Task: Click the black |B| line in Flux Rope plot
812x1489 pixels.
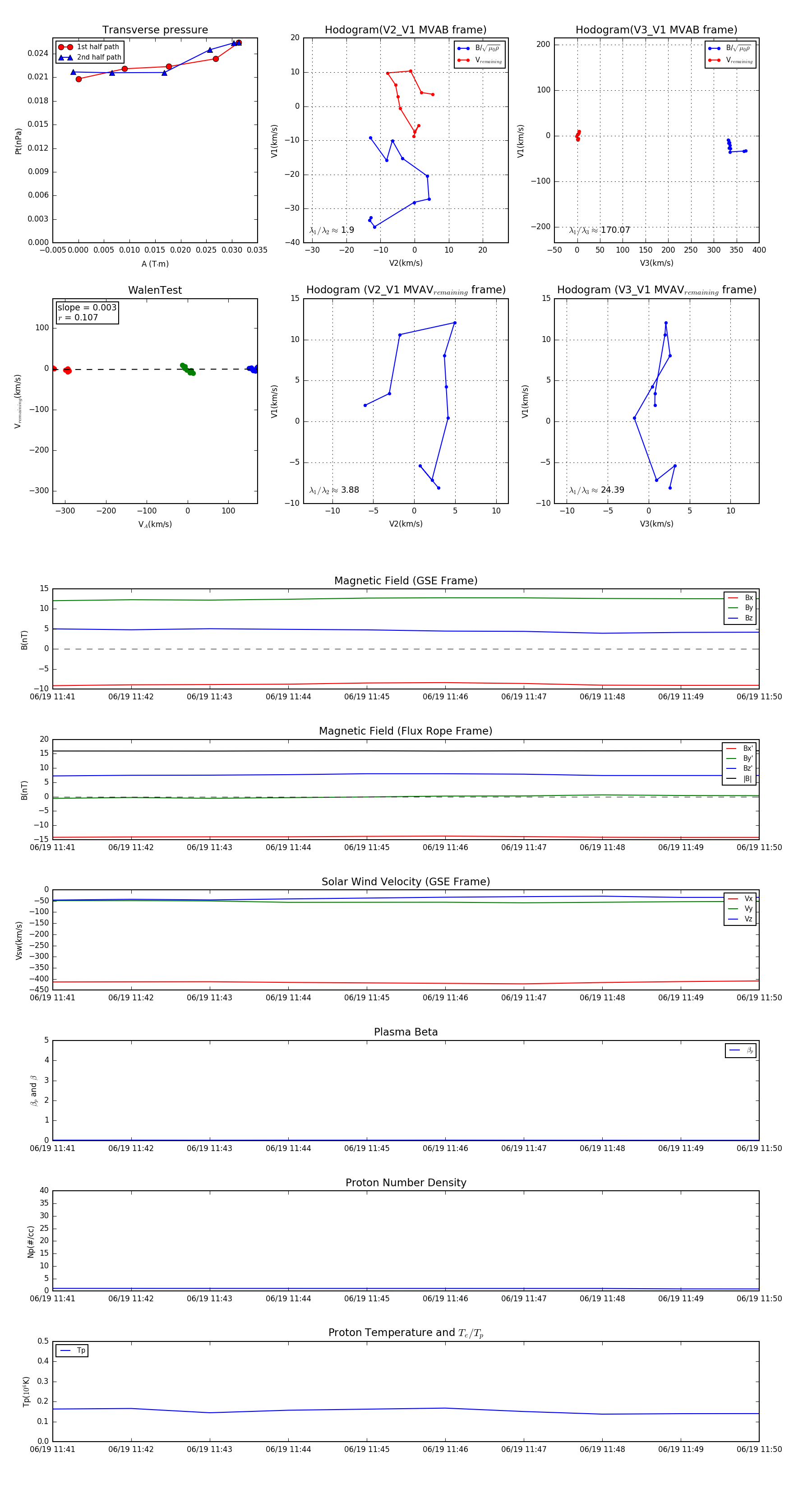Action: (406, 751)
